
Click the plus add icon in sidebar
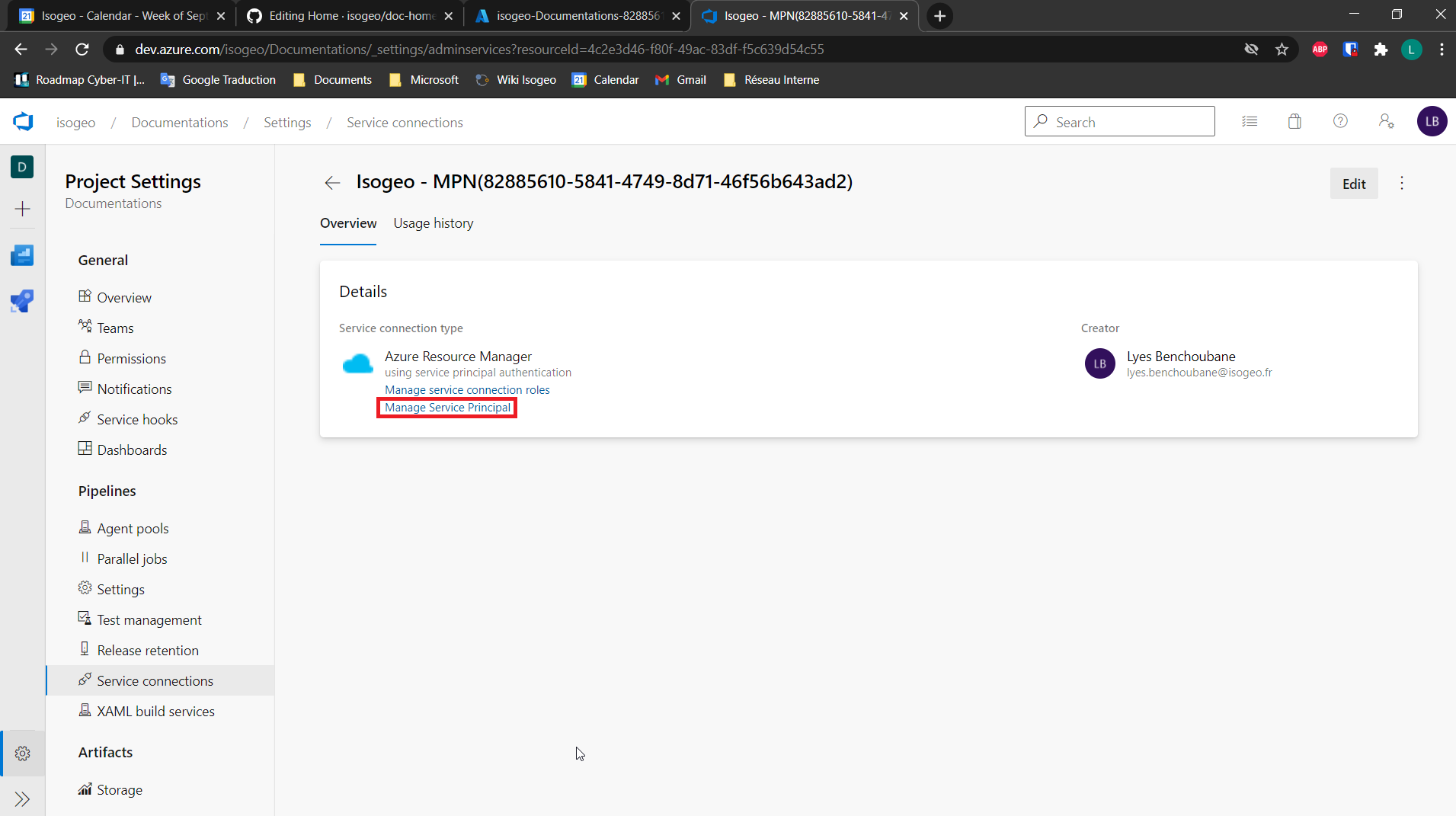pyautogui.click(x=22, y=209)
